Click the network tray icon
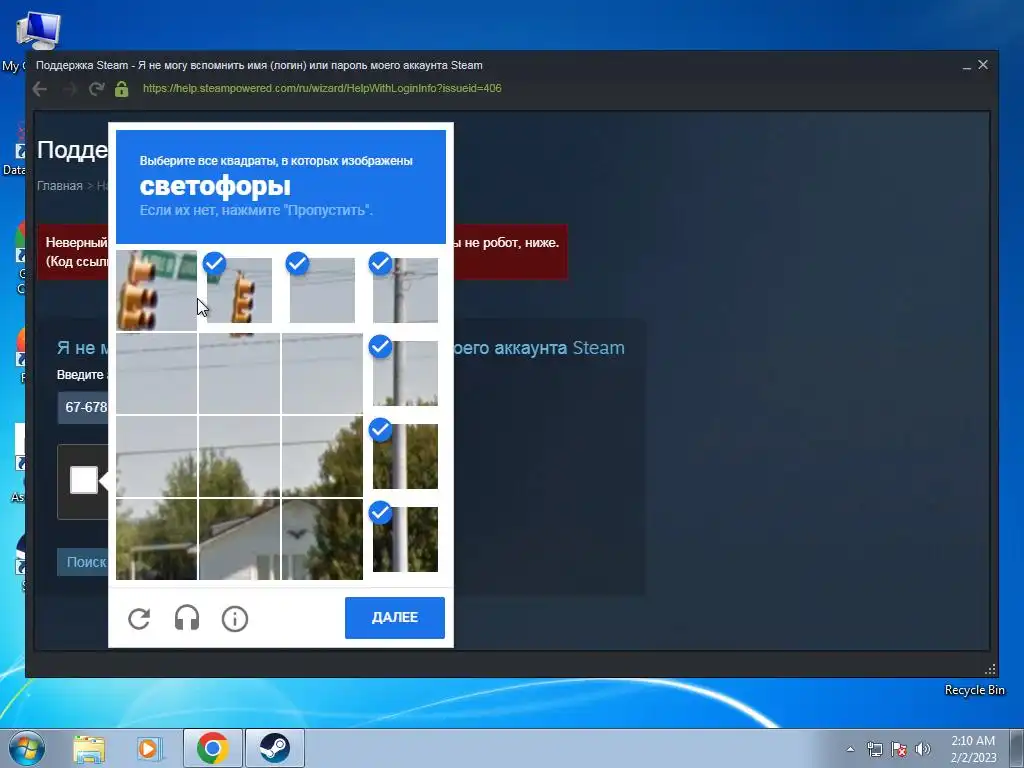This screenshot has width=1024, height=768. [874, 749]
